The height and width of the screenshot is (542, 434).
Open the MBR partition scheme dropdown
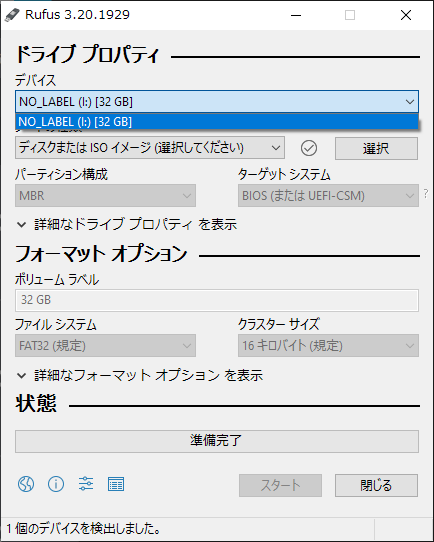point(105,196)
